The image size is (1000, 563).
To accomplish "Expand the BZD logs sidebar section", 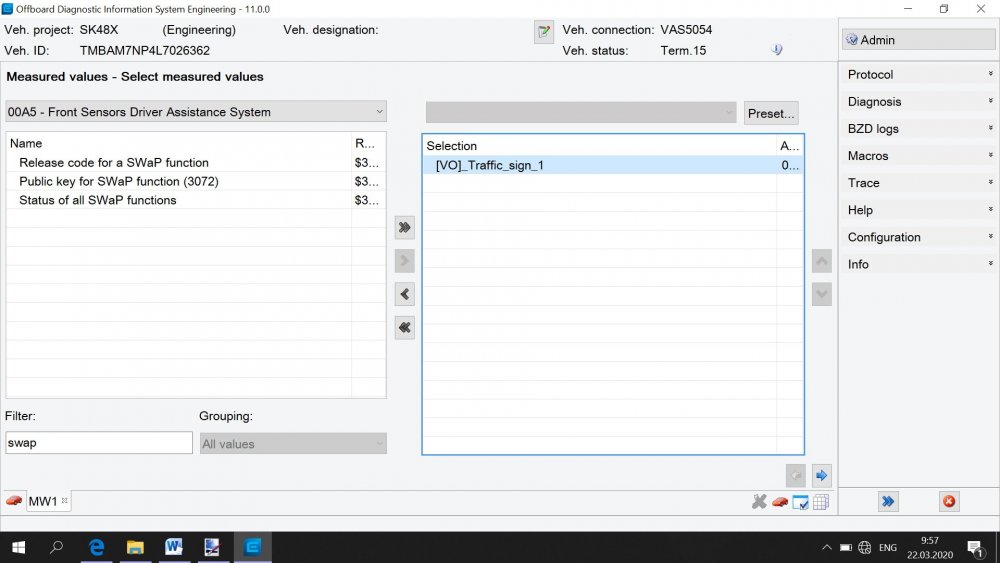I will 918,129.
